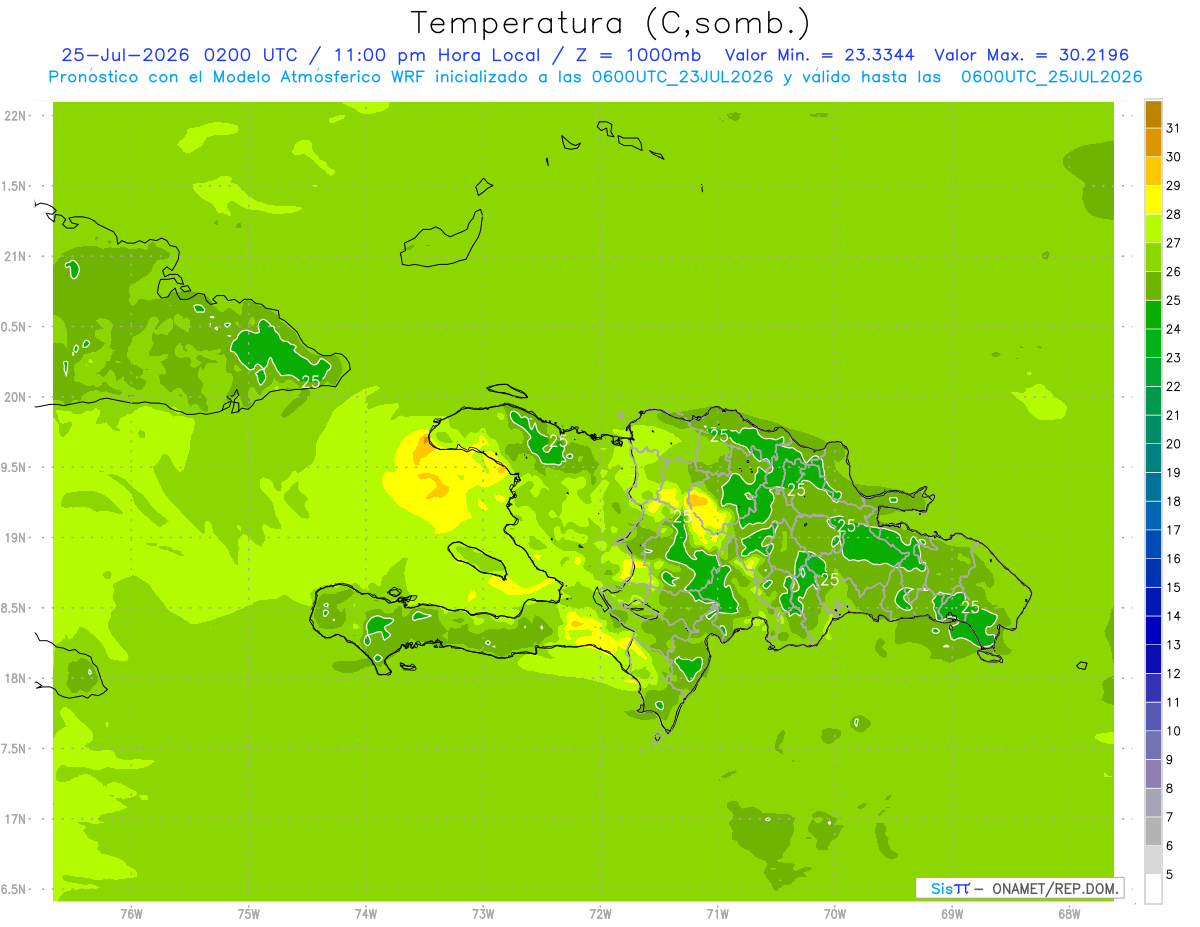Click the '69W' longitude label
Viewport: 1200px width, 927px height.
pos(952,913)
